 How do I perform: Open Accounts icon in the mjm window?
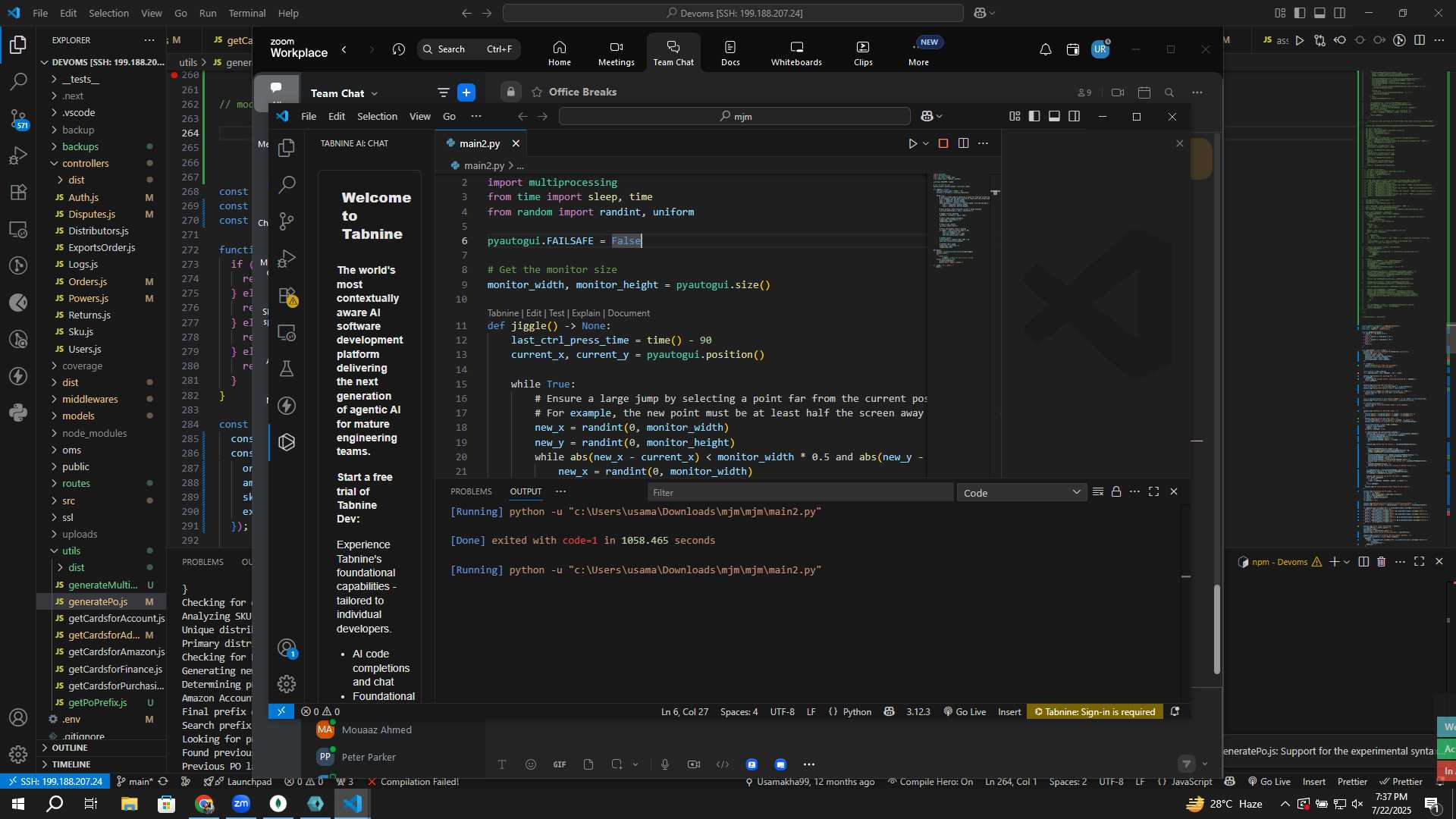coord(287,648)
